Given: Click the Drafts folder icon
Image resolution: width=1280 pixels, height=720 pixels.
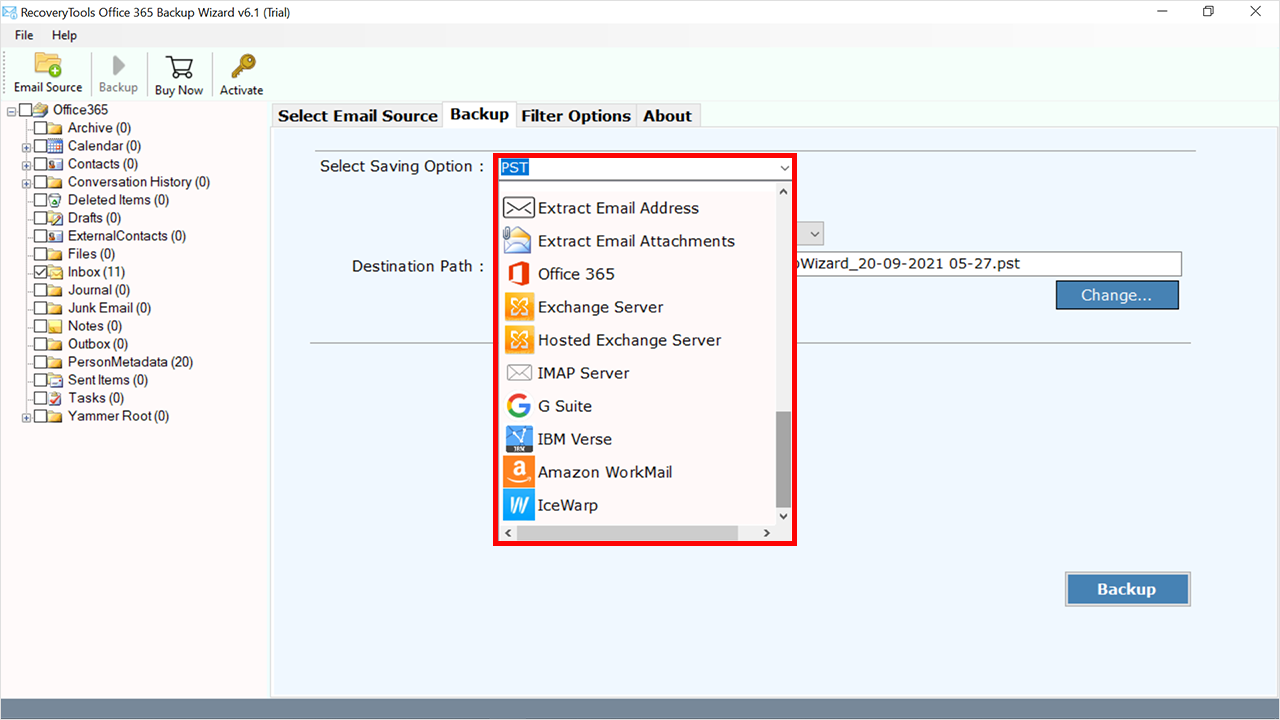Looking at the screenshot, I should [x=57, y=218].
